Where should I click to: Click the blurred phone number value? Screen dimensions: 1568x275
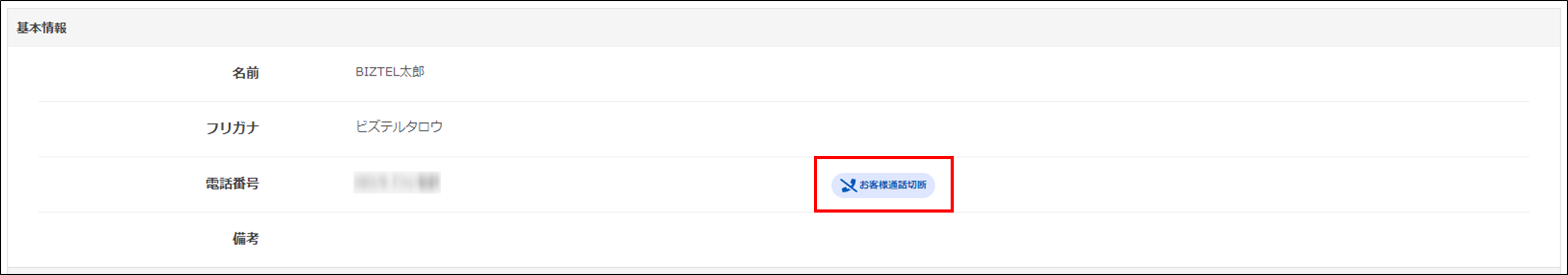(x=397, y=183)
